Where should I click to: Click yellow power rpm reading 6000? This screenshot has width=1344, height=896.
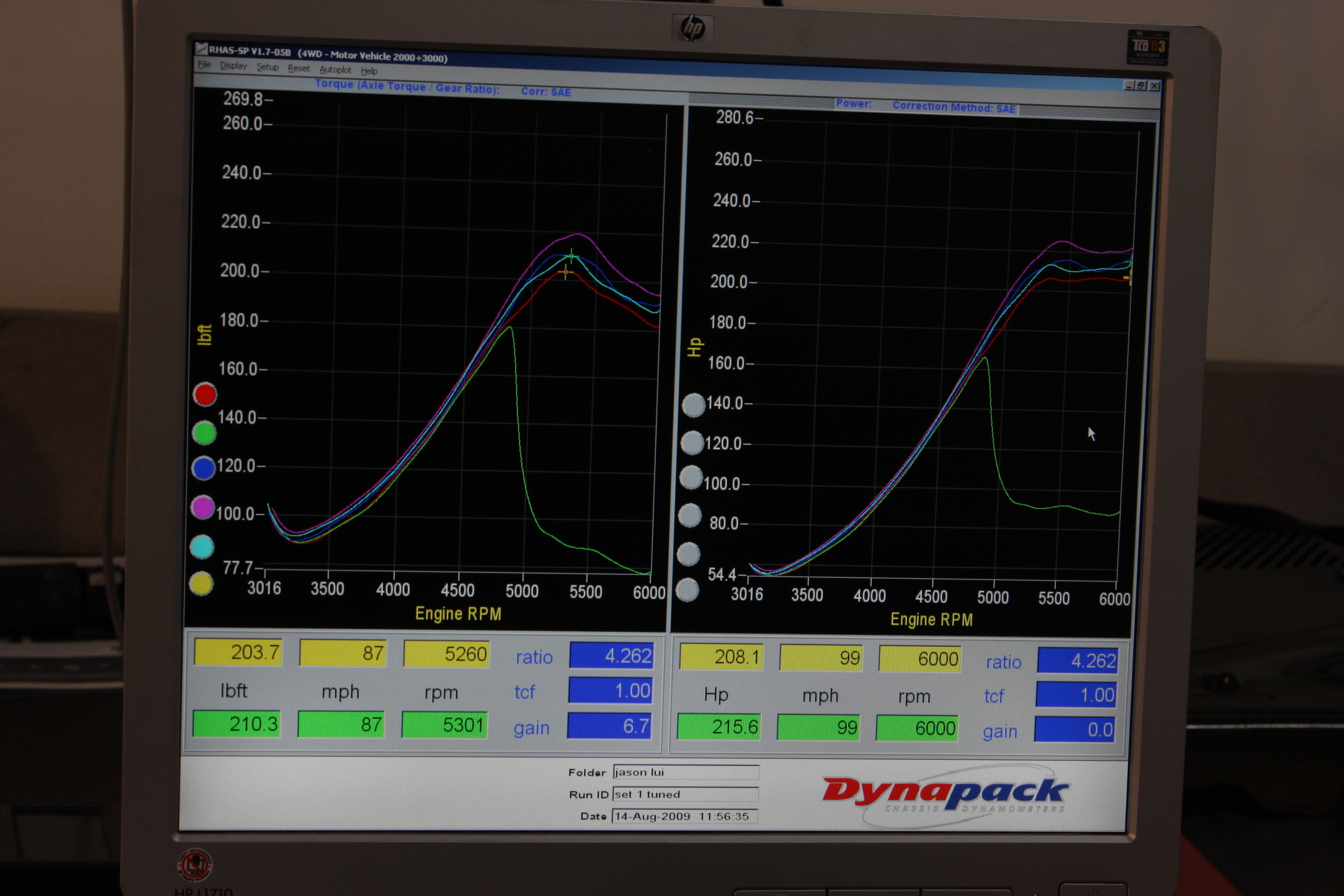[920, 659]
